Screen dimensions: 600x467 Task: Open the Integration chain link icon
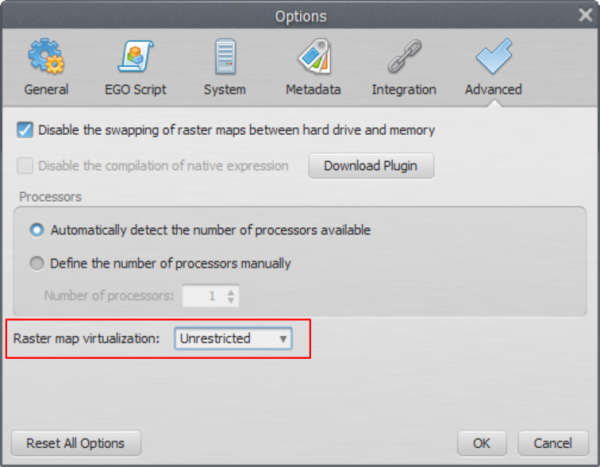point(404,56)
